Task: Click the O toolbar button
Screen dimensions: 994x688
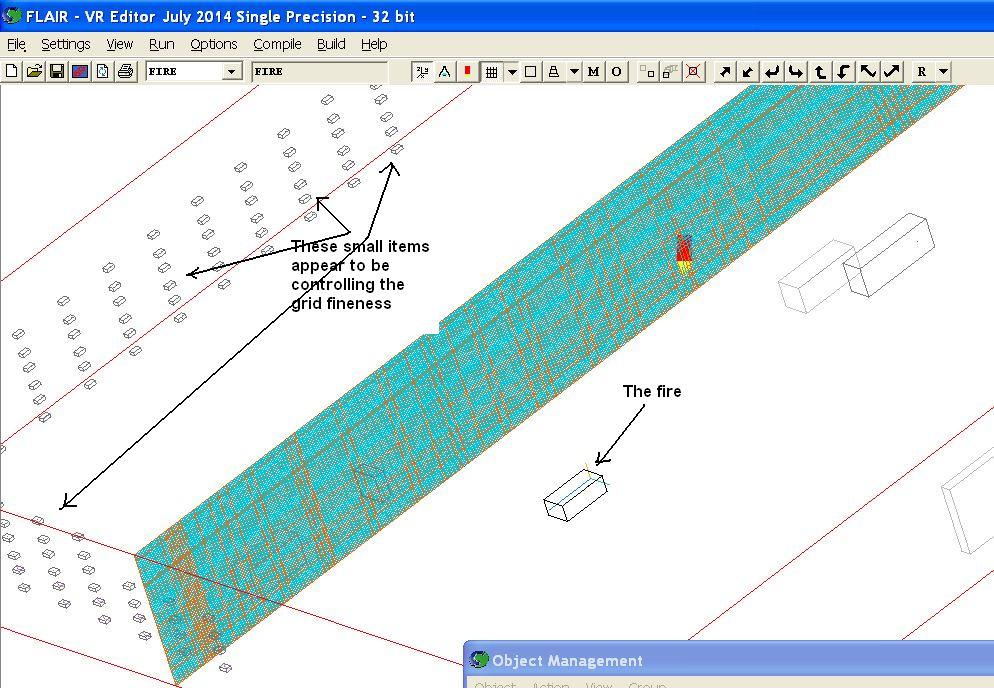Action: (x=616, y=71)
